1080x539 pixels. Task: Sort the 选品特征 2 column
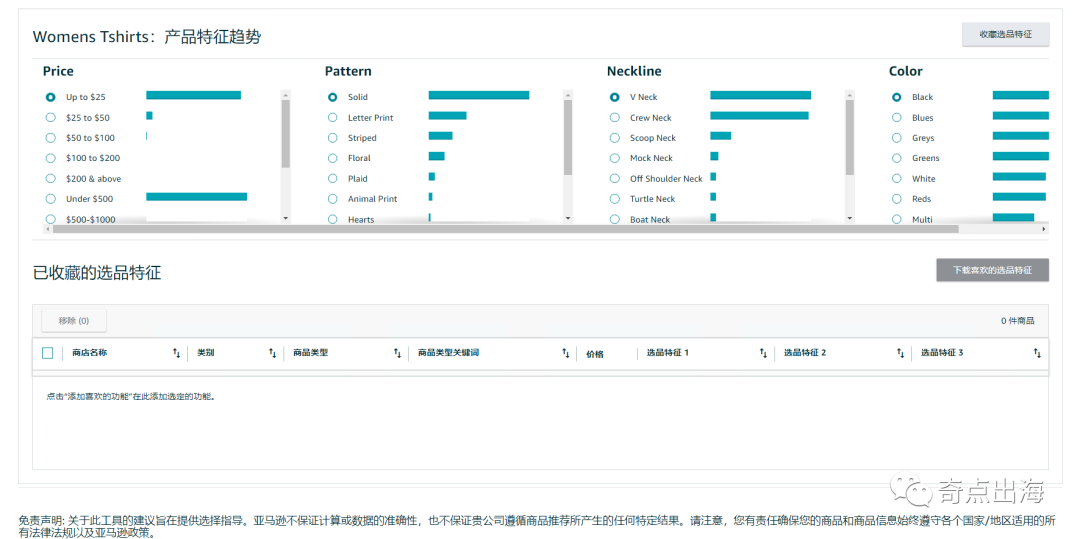coord(900,353)
